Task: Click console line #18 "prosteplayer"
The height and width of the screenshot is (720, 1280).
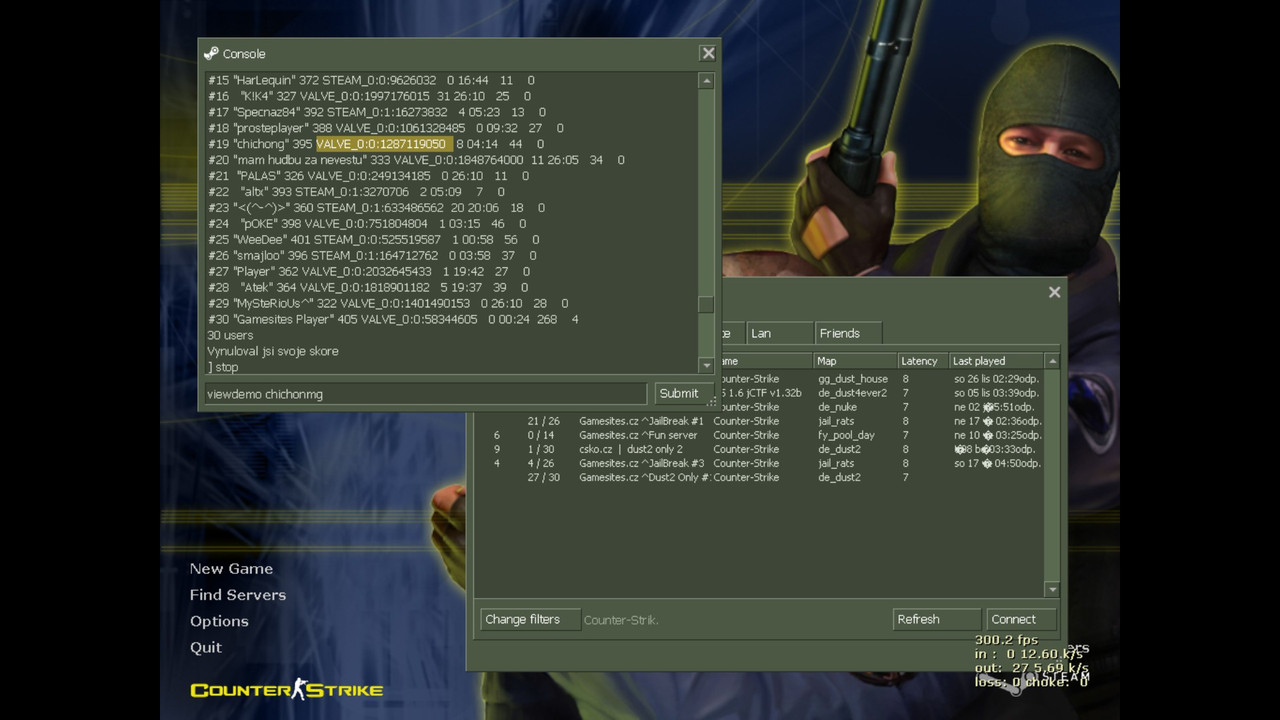Action: coord(386,128)
